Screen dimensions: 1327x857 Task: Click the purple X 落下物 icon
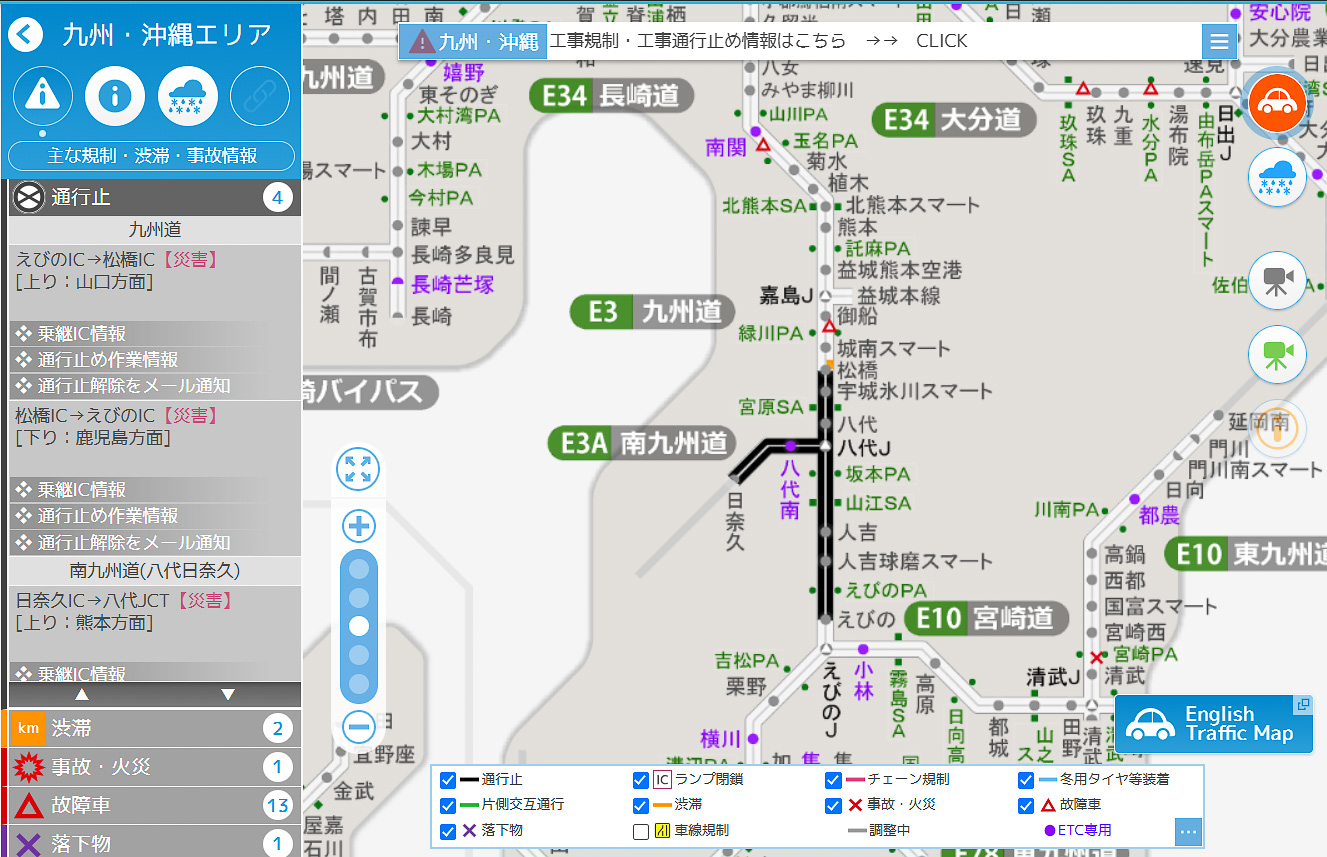click(28, 844)
